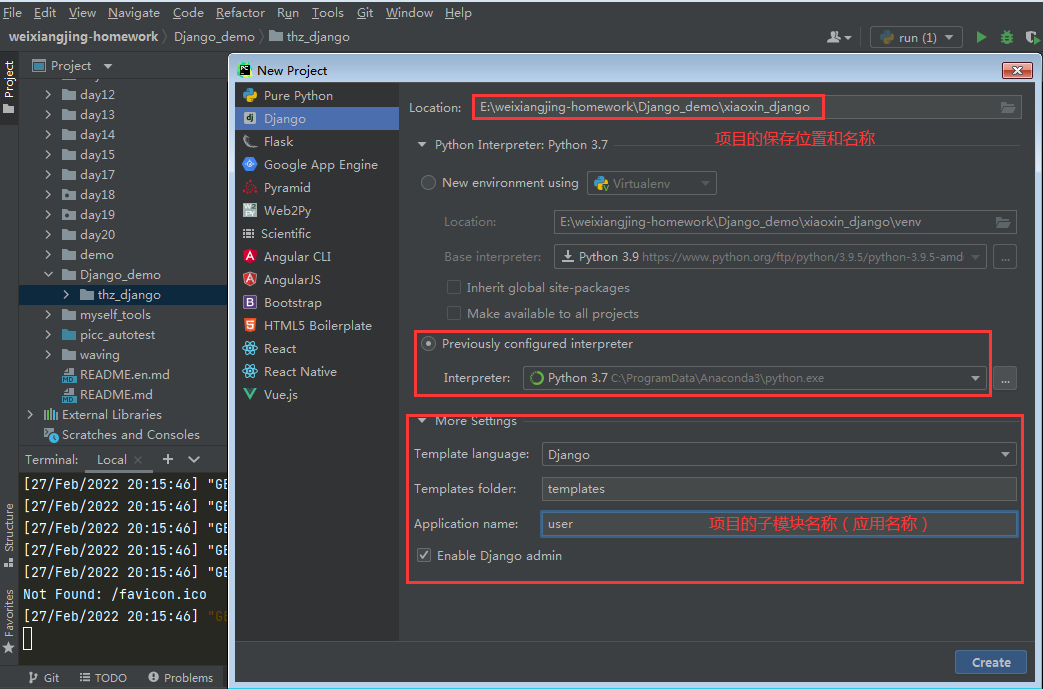Open the run (1) configuration dropdown

(916, 37)
